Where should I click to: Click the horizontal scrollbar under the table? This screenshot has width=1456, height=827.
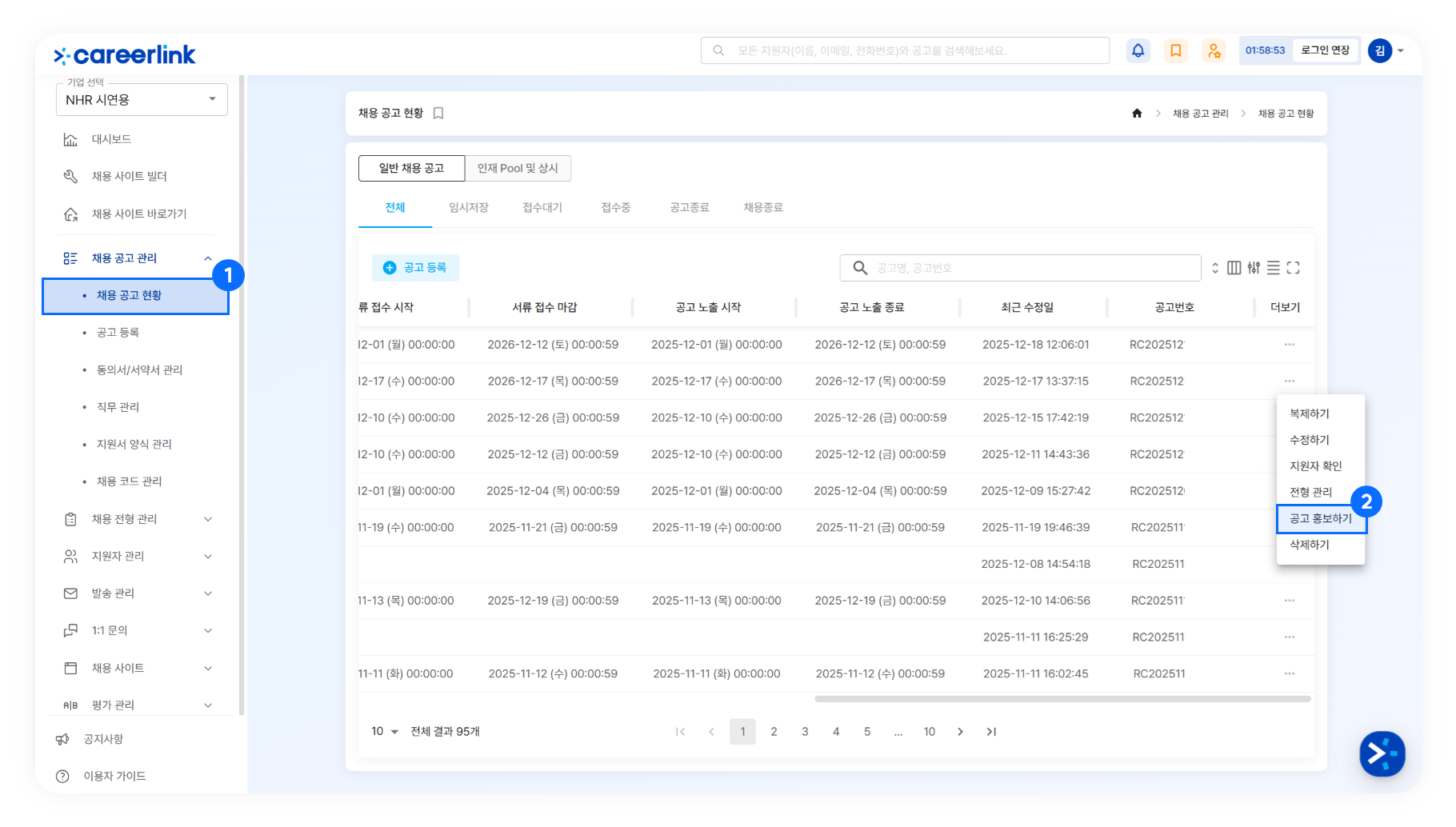(1062, 699)
